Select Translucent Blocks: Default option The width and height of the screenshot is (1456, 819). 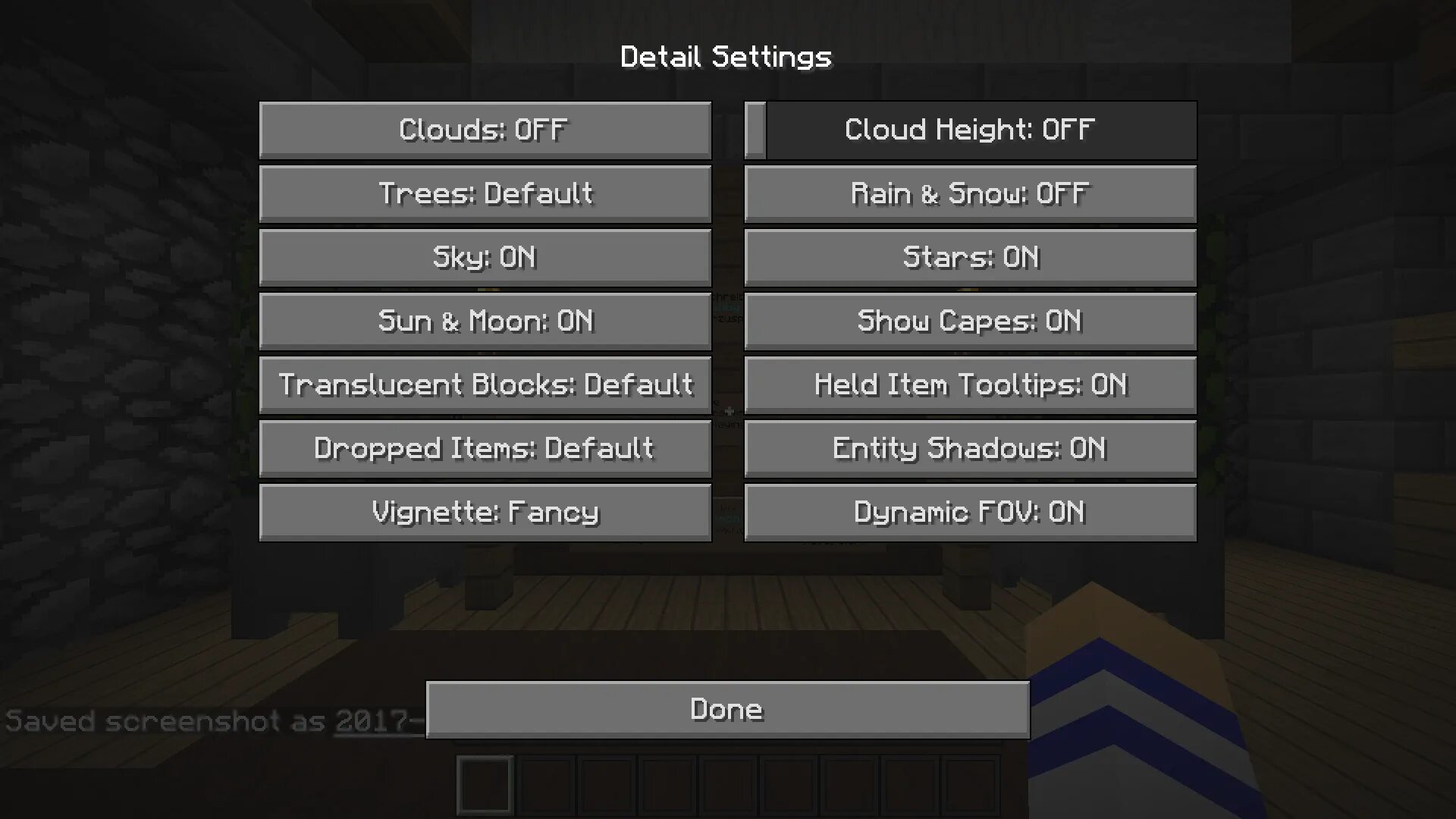coord(485,384)
